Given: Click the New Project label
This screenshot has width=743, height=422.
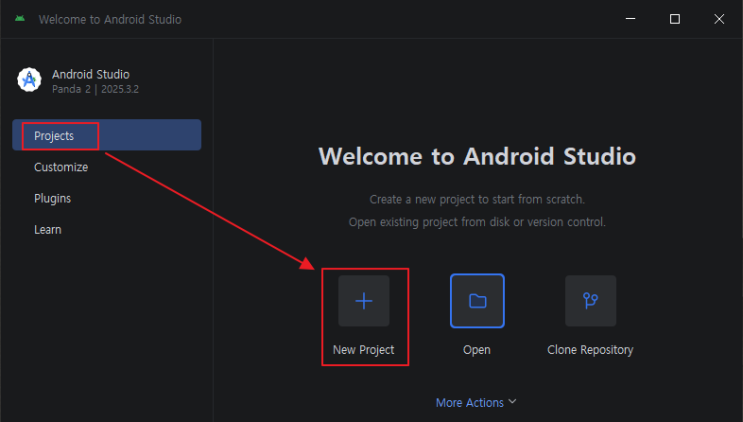Looking at the screenshot, I should click(363, 350).
